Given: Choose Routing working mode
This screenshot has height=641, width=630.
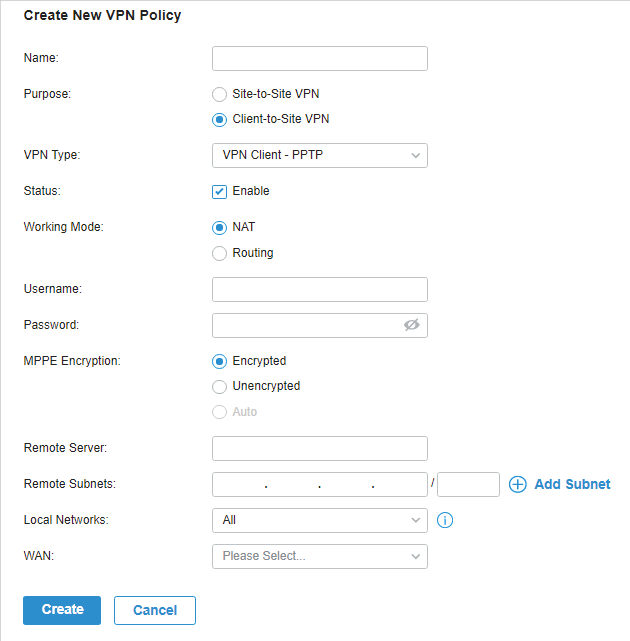Looking at the screenshot, I should click(219, 253).
